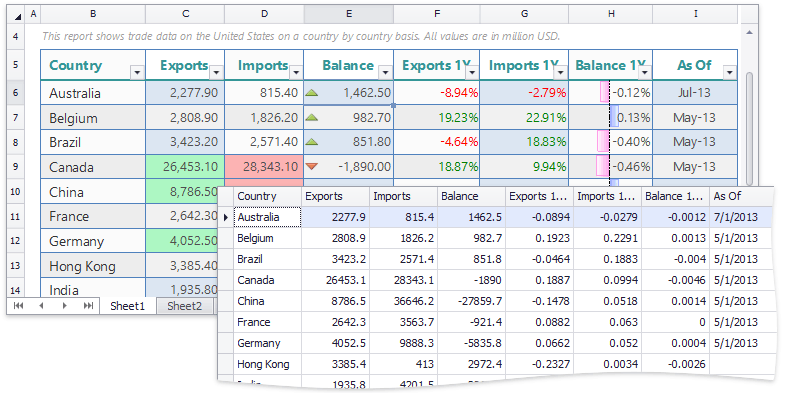Select the -8.94% Exports 1Y cell
The image size is (790, 393).
(x=436, y=93)
